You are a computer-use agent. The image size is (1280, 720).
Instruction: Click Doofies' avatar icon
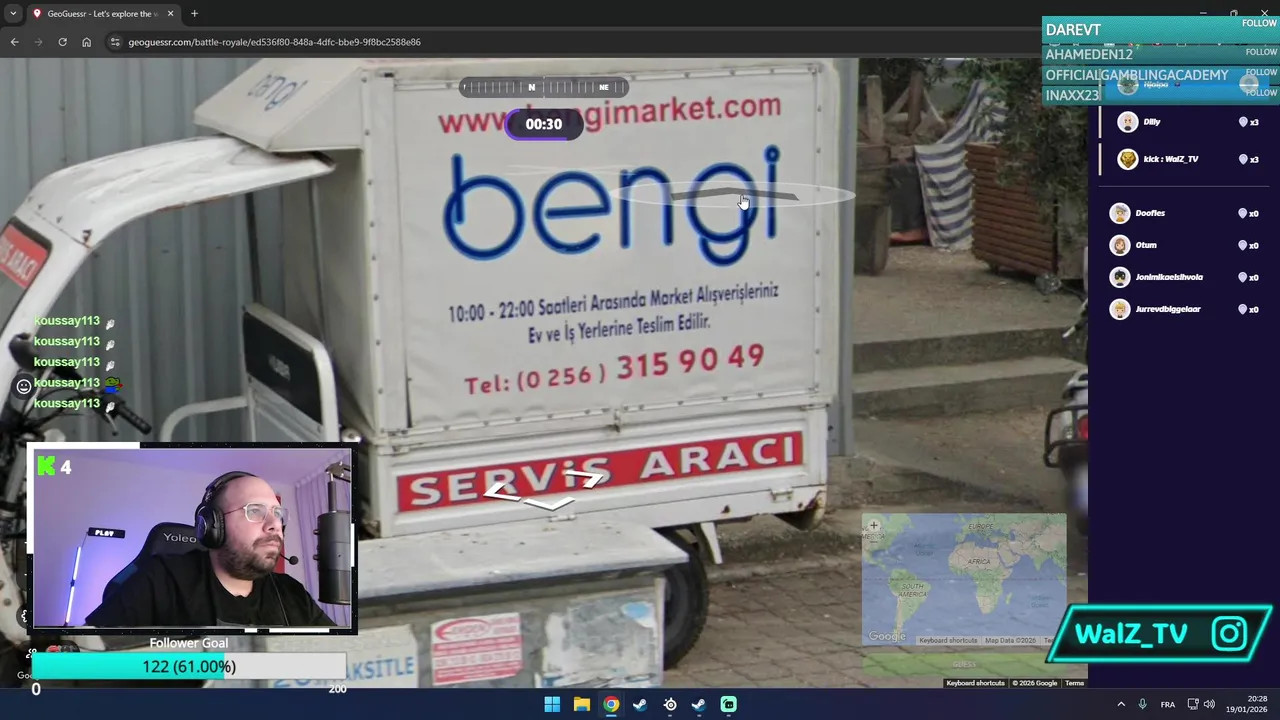1120,213
